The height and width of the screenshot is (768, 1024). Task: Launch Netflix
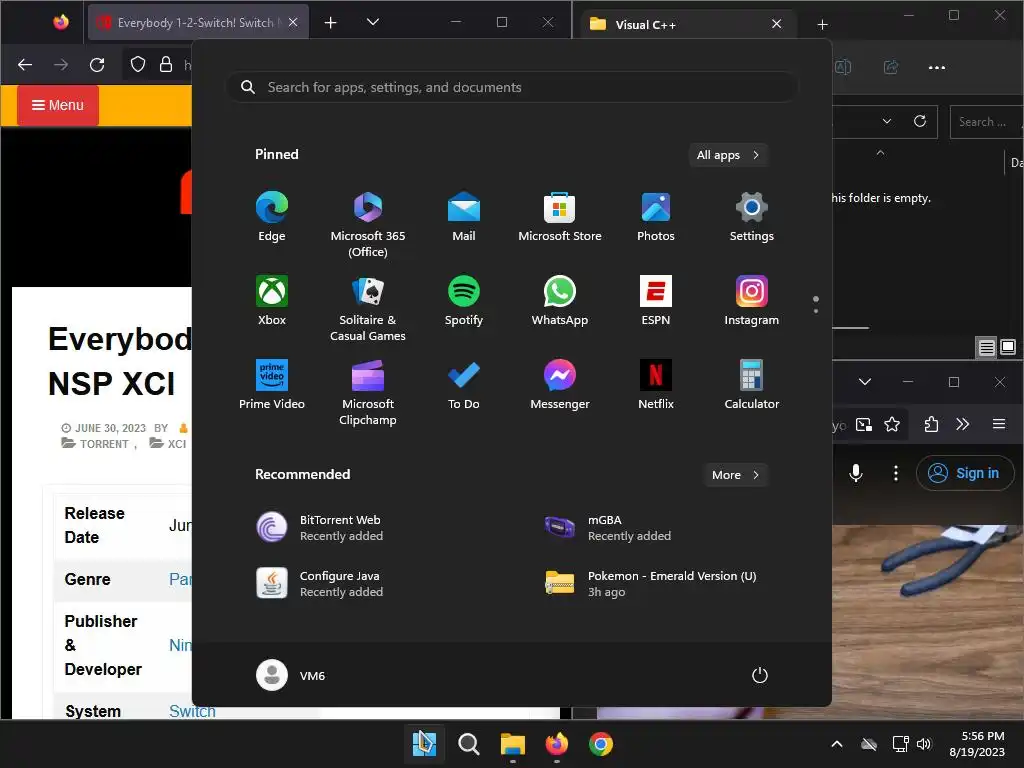[656, 385]
